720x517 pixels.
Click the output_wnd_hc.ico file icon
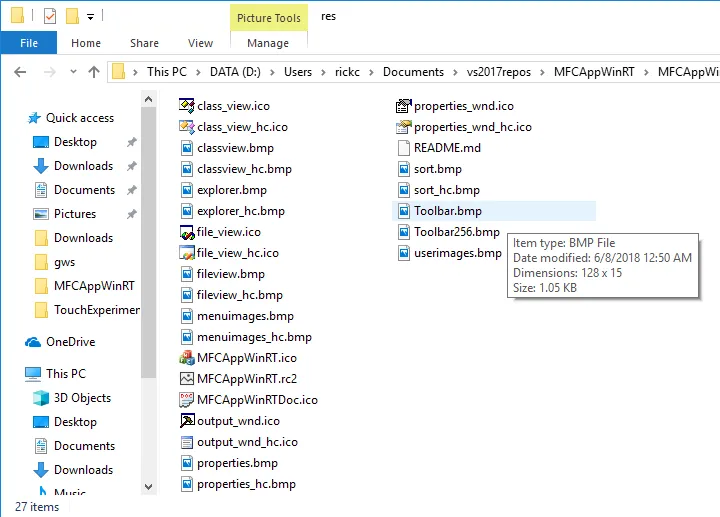point(186,442)
